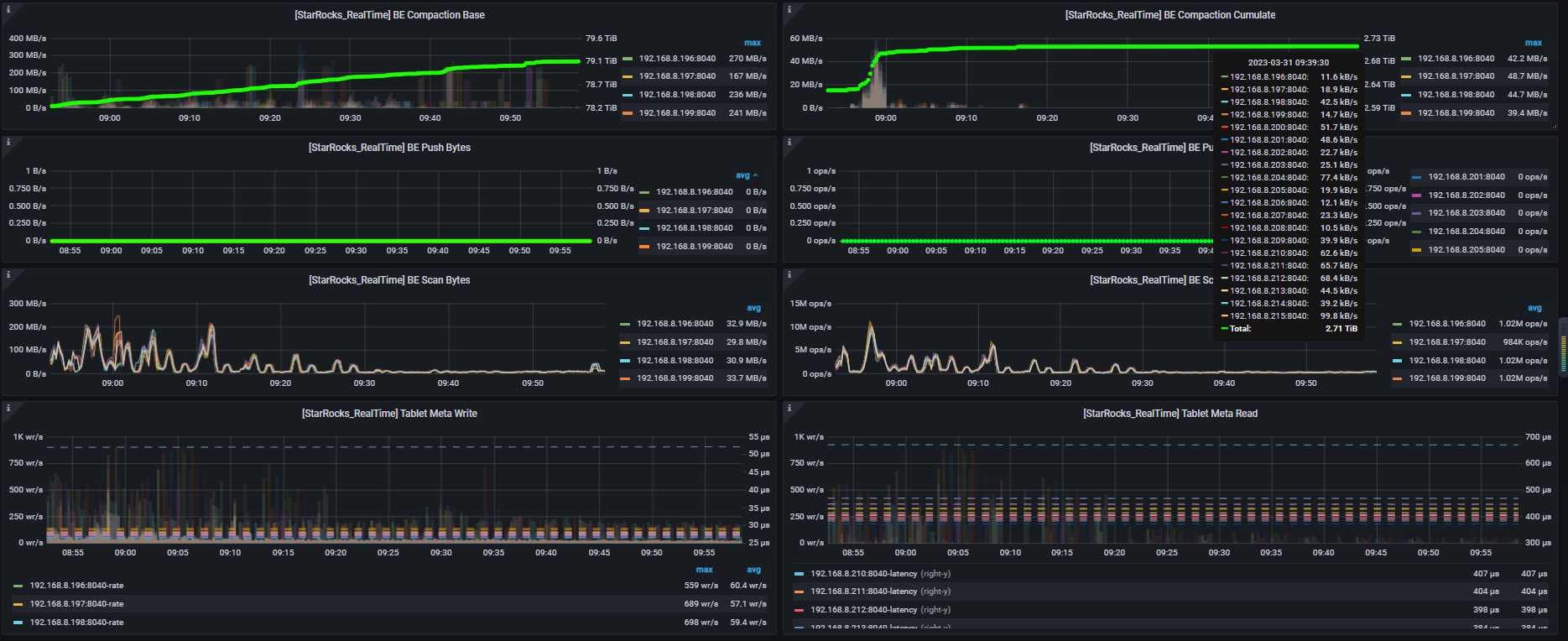
Task: Open BE Compaction Base panel title menu
Action: (x=389, y=15)
